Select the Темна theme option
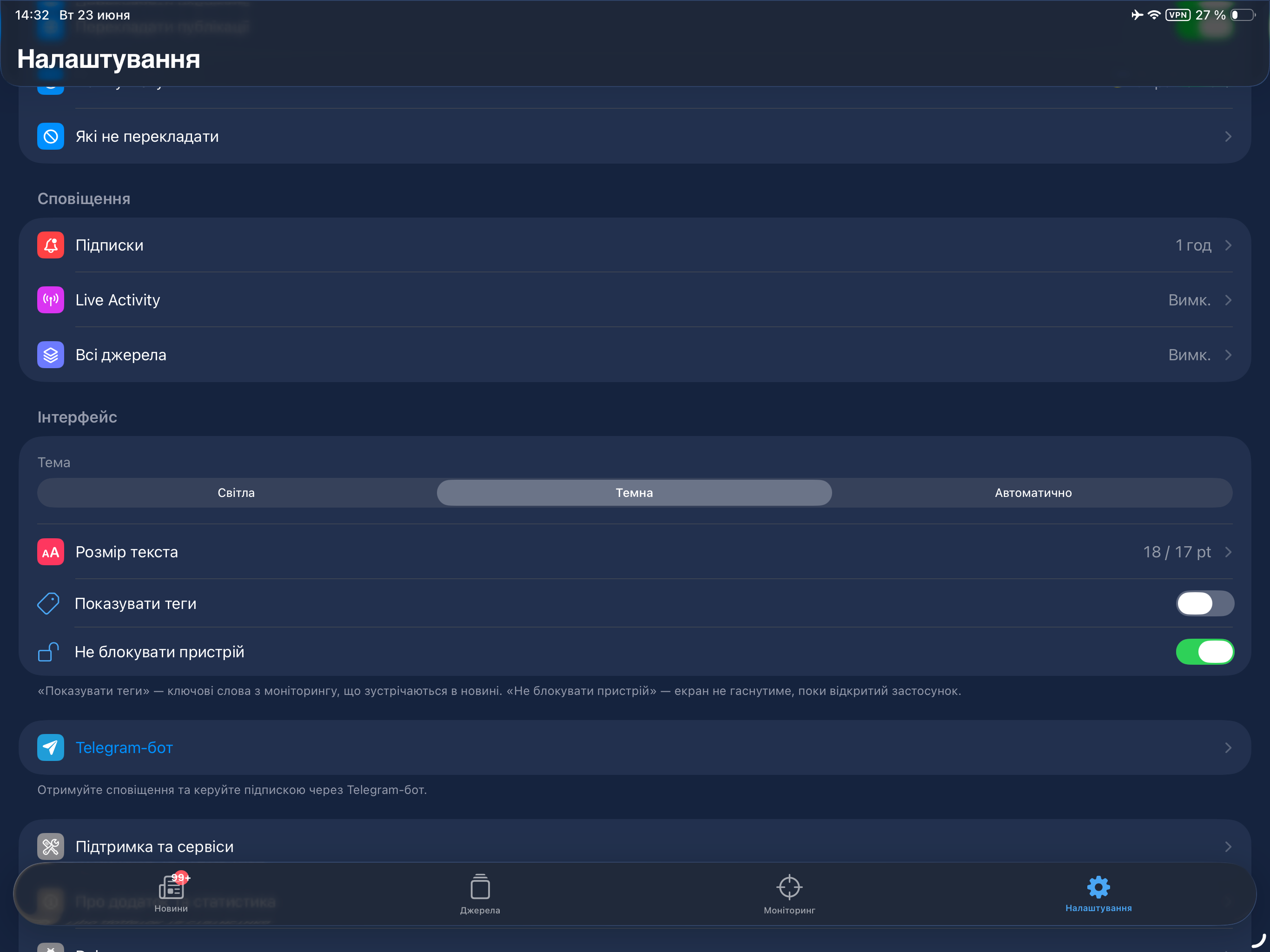This screenshot has height=952, width=1270. (x=634, y=493)
